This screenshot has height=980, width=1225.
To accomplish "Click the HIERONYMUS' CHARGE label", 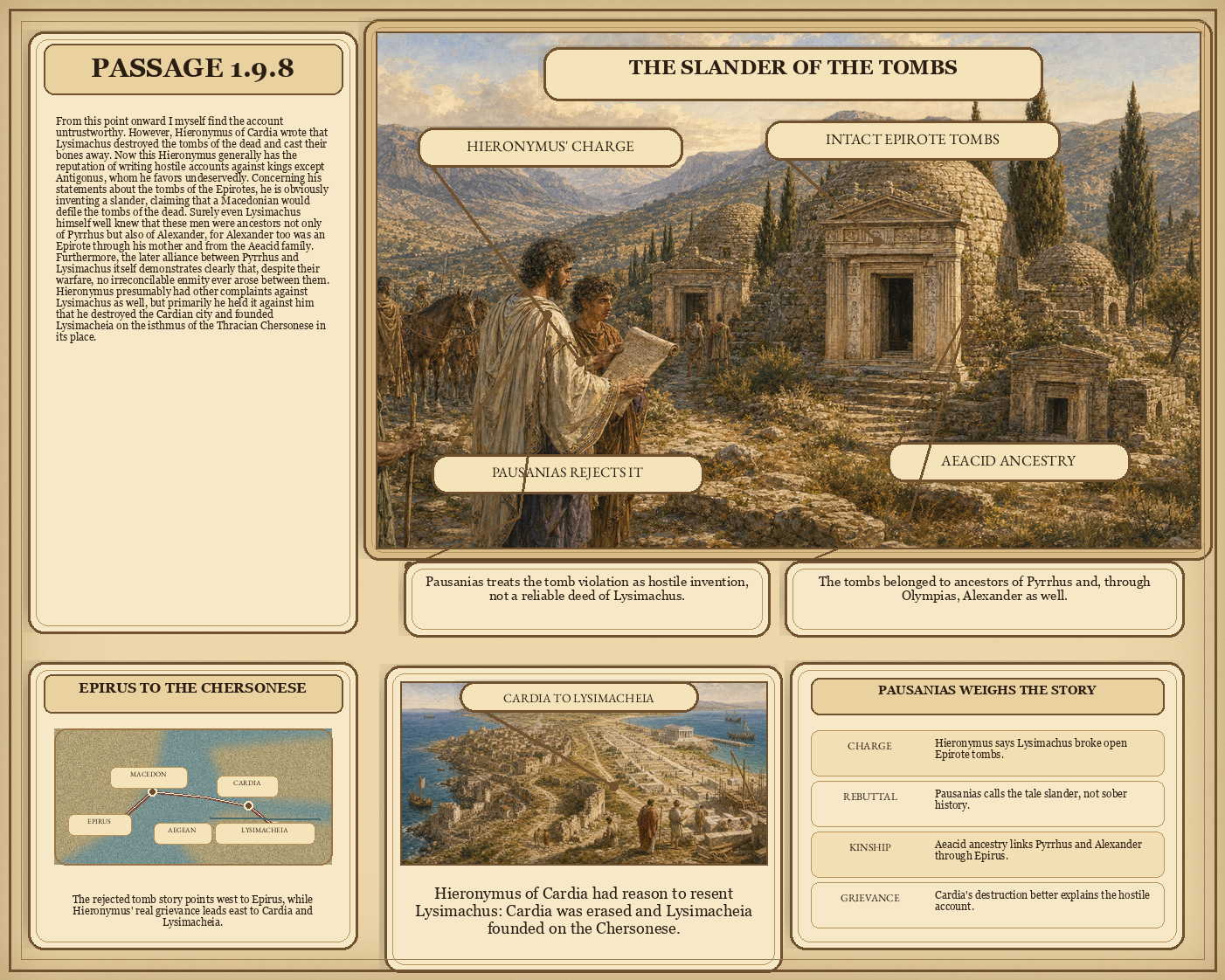I will click(x=550, y=147).
